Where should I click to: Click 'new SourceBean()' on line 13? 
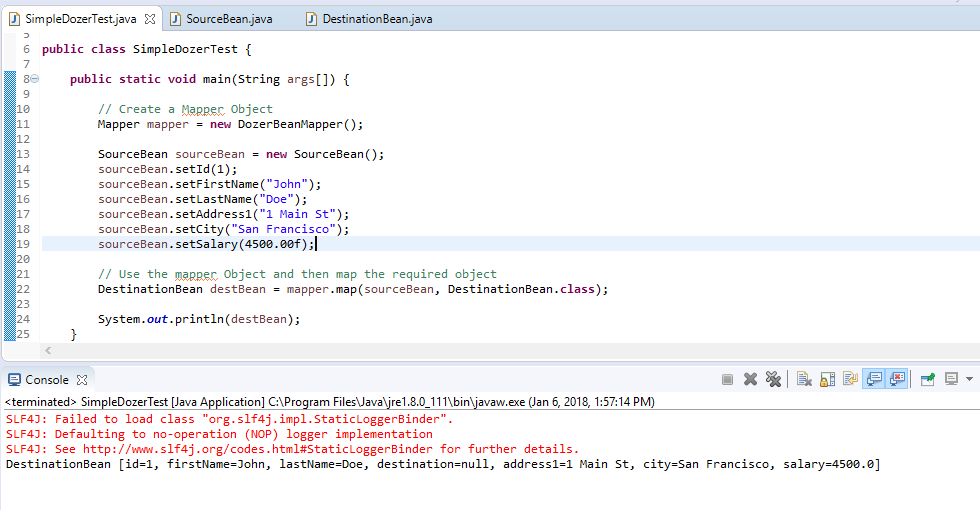[x=322, y=154]
